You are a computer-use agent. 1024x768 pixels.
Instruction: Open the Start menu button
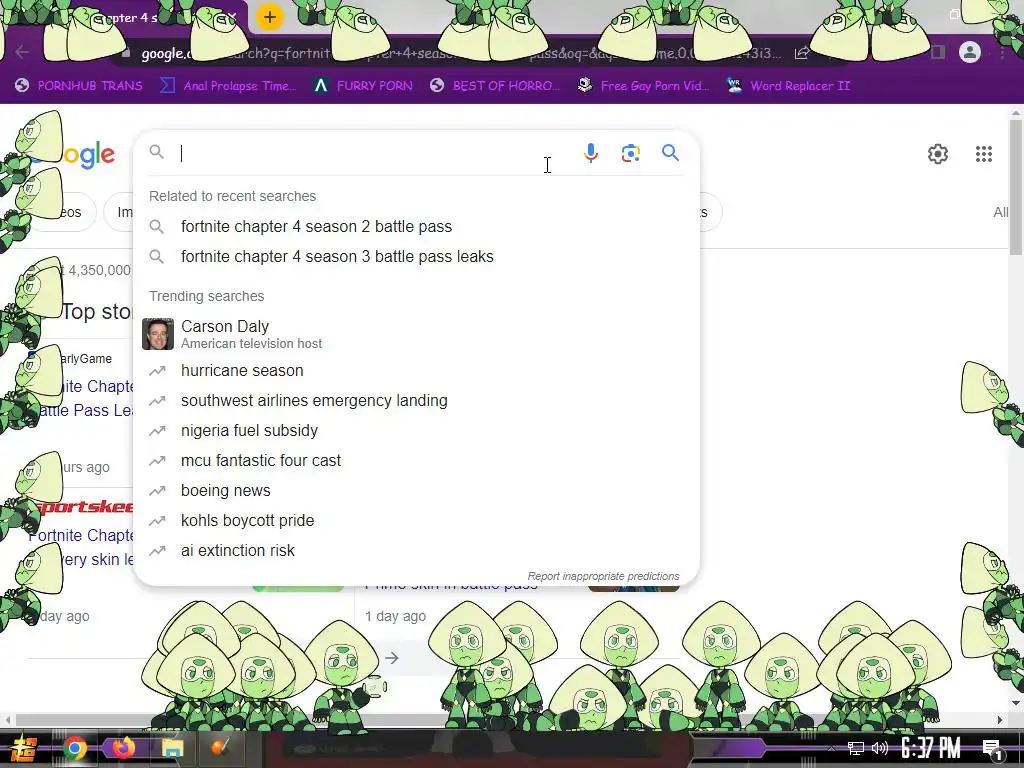(x=23, y=749)
